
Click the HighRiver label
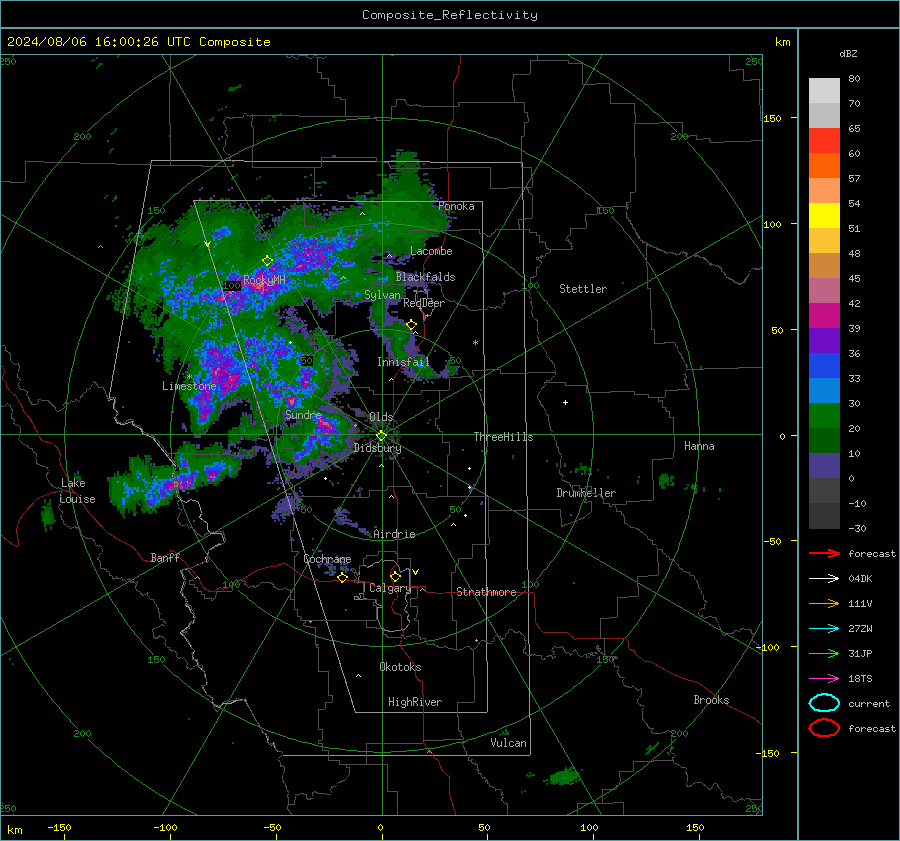[415, 702]
